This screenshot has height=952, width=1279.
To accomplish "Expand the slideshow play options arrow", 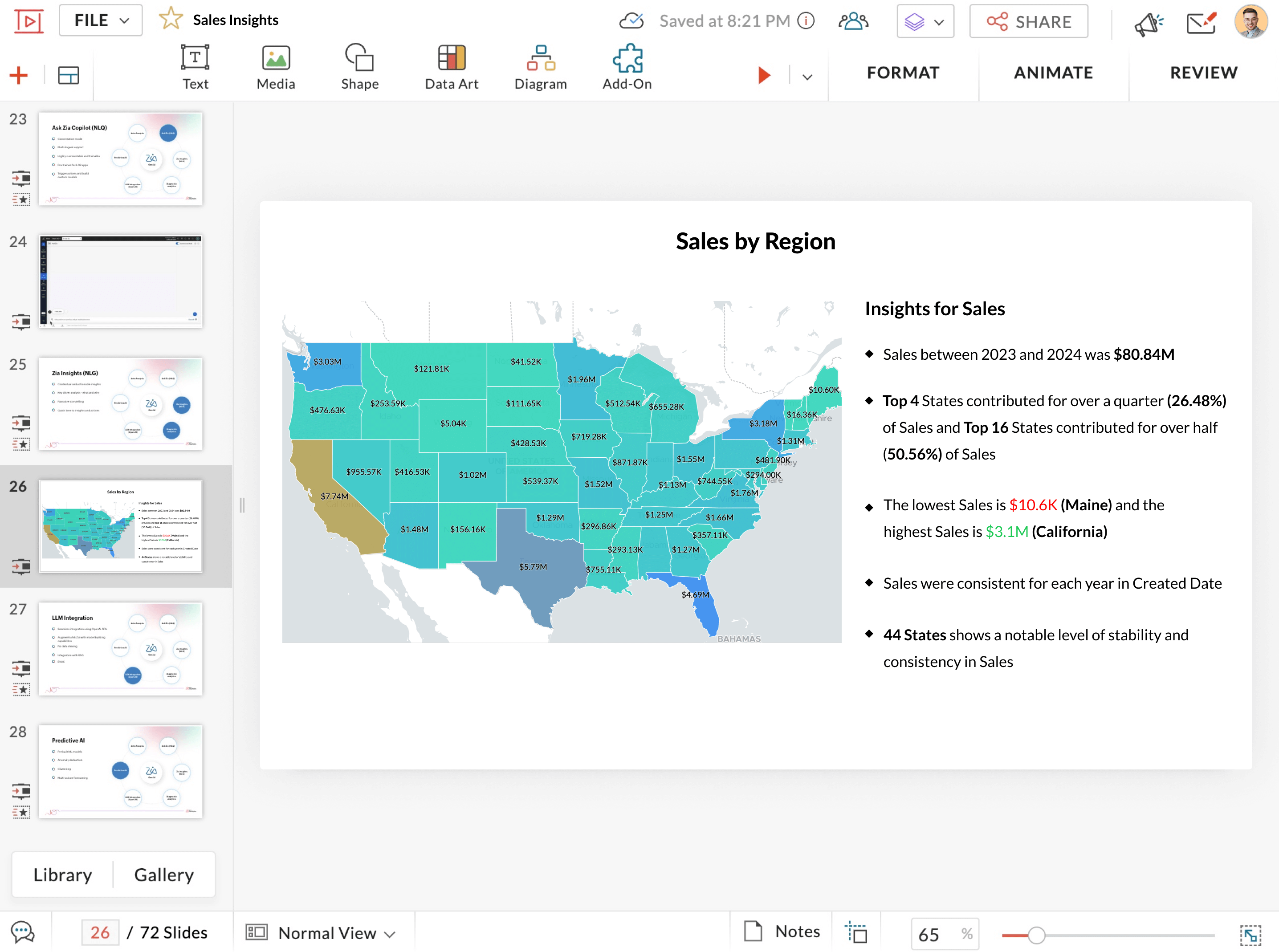I will tap(807, 76).
